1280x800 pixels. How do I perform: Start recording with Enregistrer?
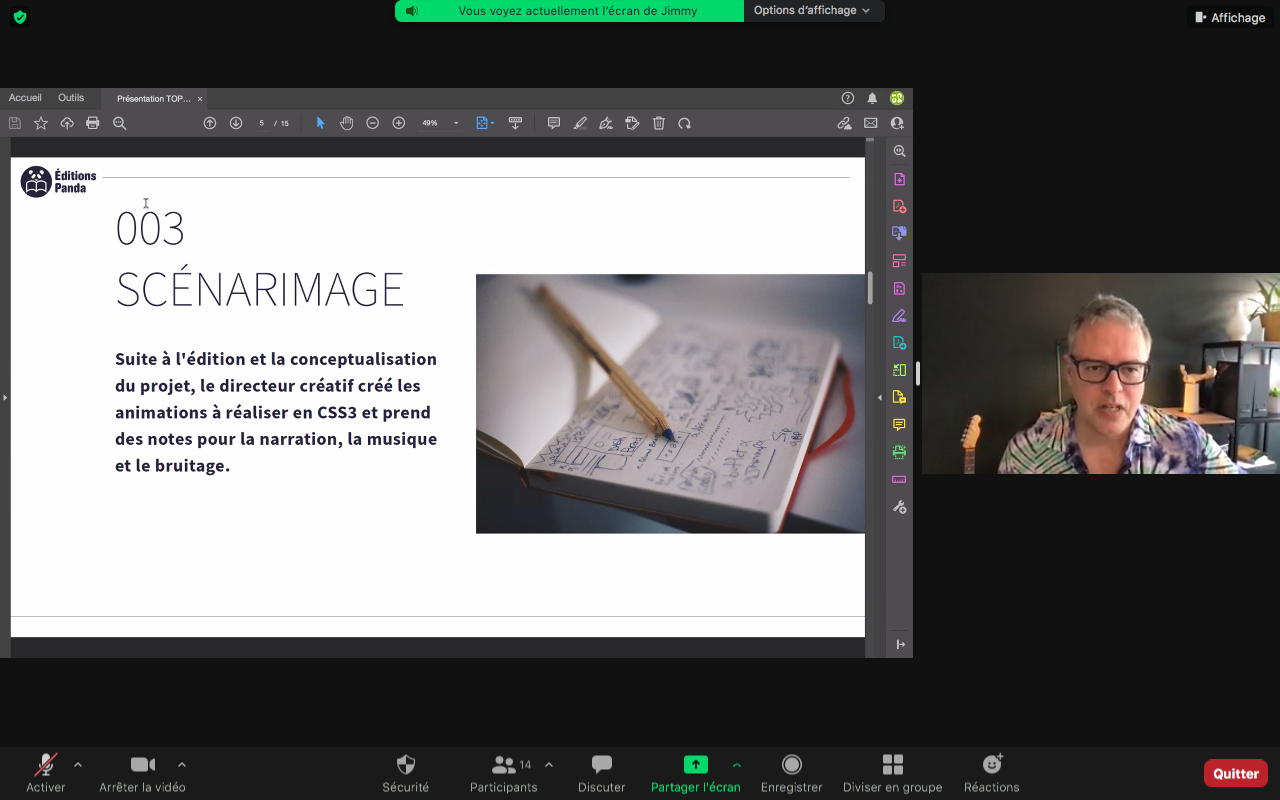point(791,773)
